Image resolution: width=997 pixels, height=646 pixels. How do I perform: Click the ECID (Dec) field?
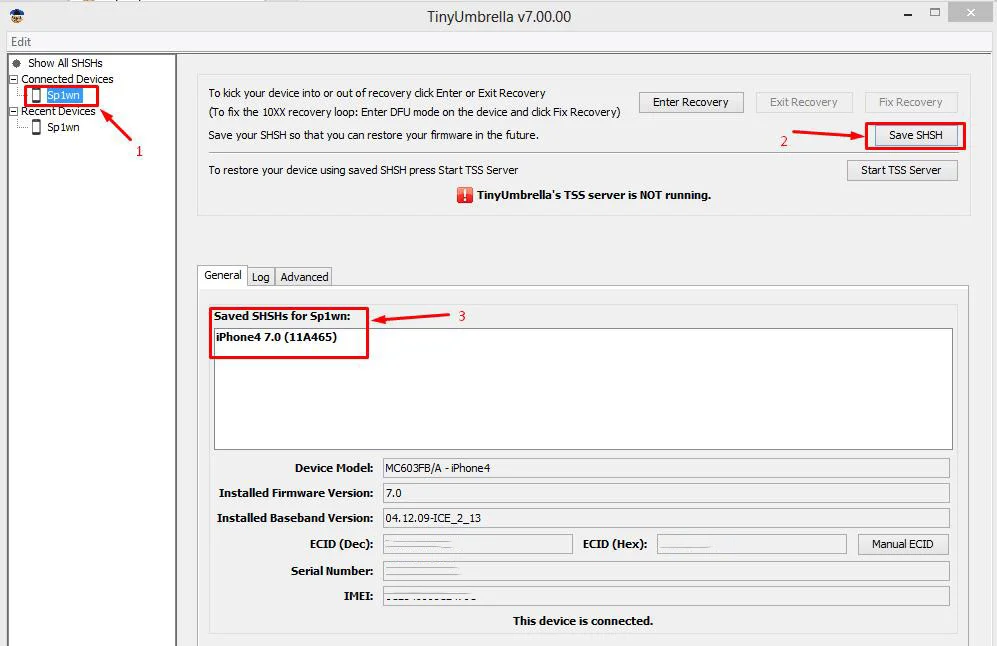478,544
